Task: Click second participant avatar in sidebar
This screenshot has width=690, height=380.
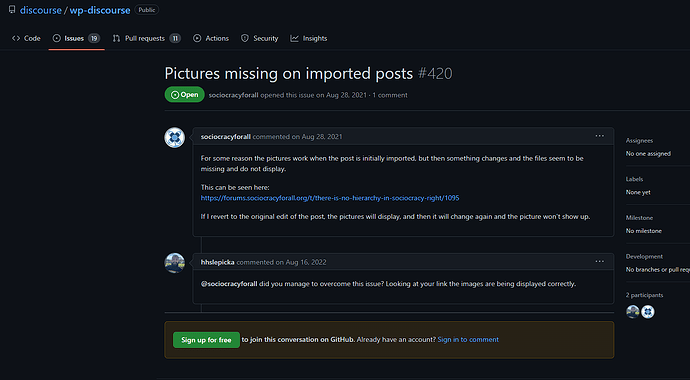Action: coord(648,312)
